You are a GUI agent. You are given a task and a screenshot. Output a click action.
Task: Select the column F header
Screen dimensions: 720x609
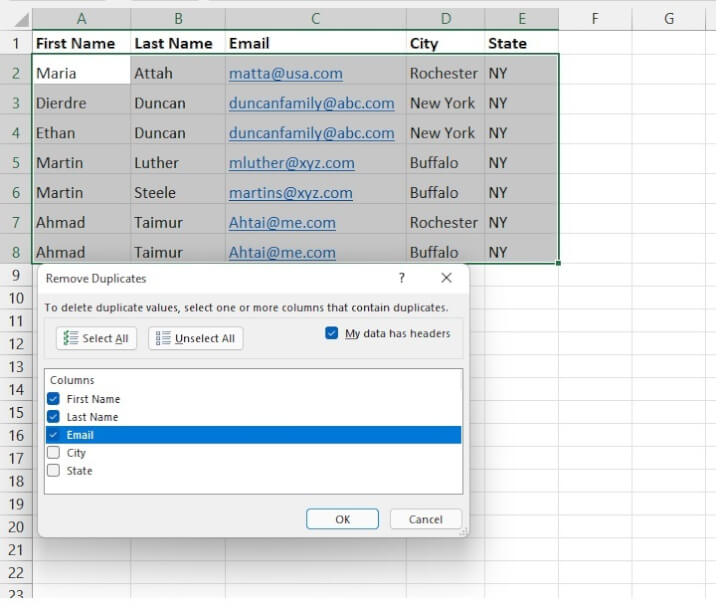click(595, 18)
